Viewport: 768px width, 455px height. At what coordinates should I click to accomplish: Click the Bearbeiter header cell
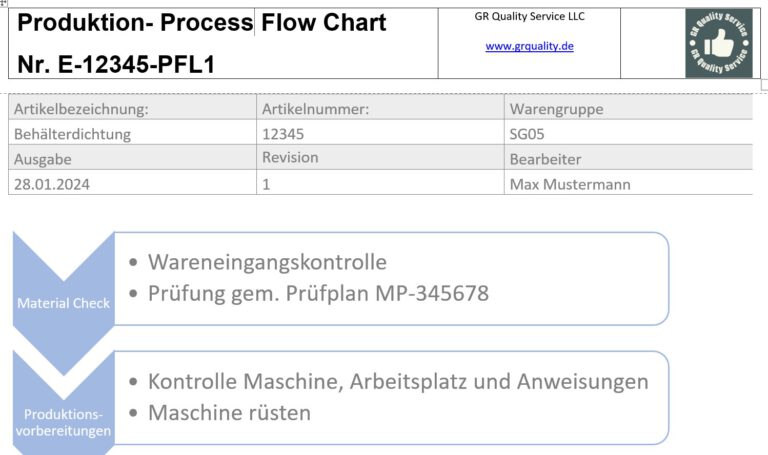click(x=628, y=158)
